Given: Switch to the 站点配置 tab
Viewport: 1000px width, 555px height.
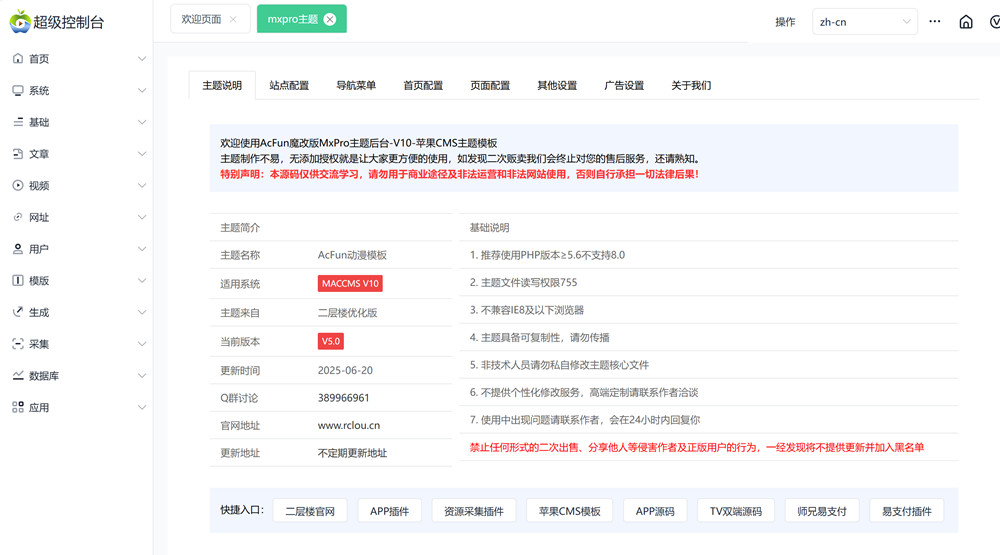Looking at the screenshot, I should point(289,85).
